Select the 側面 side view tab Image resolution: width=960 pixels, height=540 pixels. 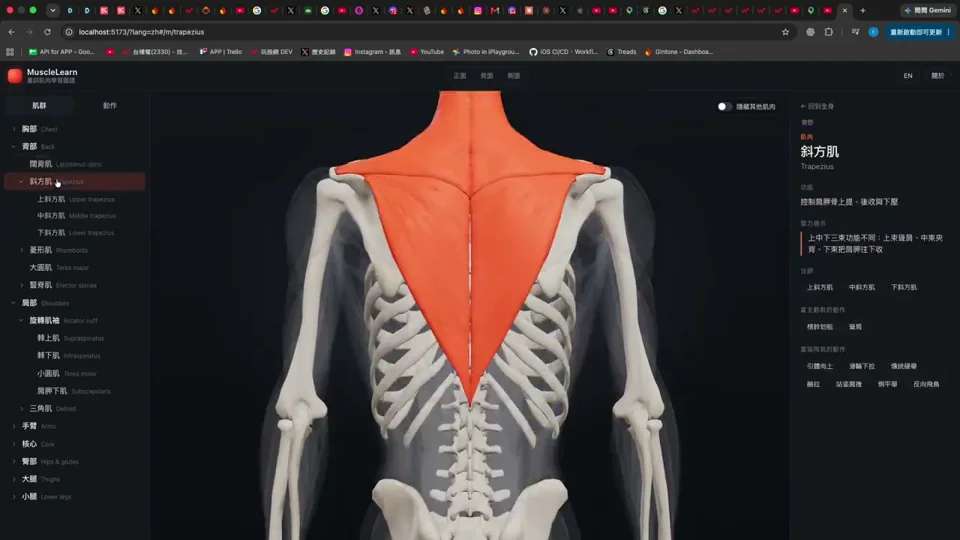(x=514, y=76)
